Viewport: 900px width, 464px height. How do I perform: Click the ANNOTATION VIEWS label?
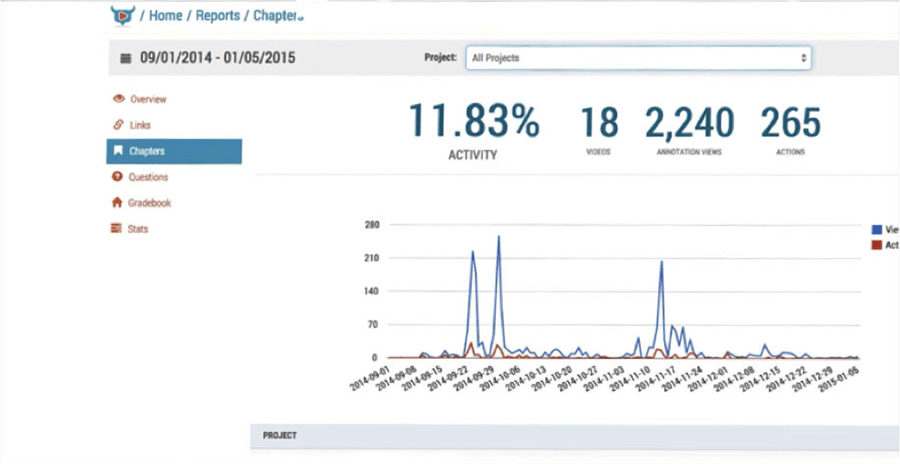tap(689, 152)
